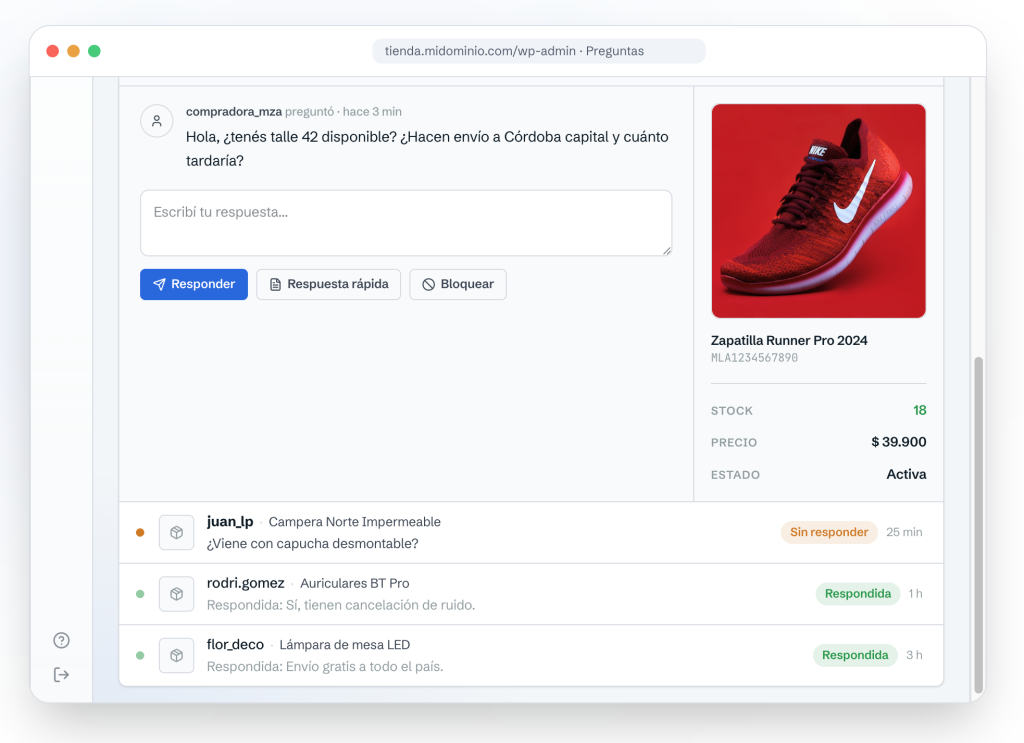Click the '3 h' timestamp
The image size is (1024, 743).
click(914, 655)
